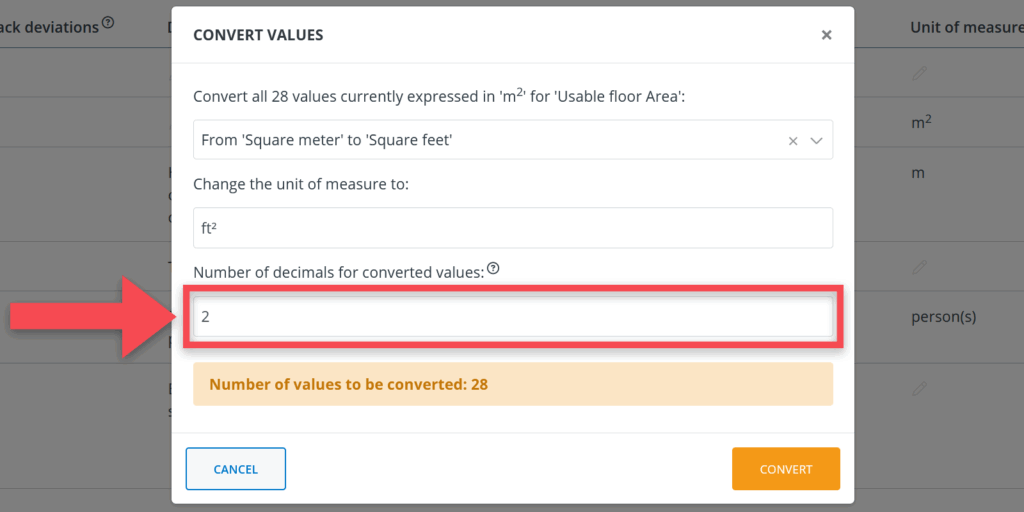This screenshot has width=1024, height=512.
Task: Expand the conversion dropdown chevron
Action: 816,141
